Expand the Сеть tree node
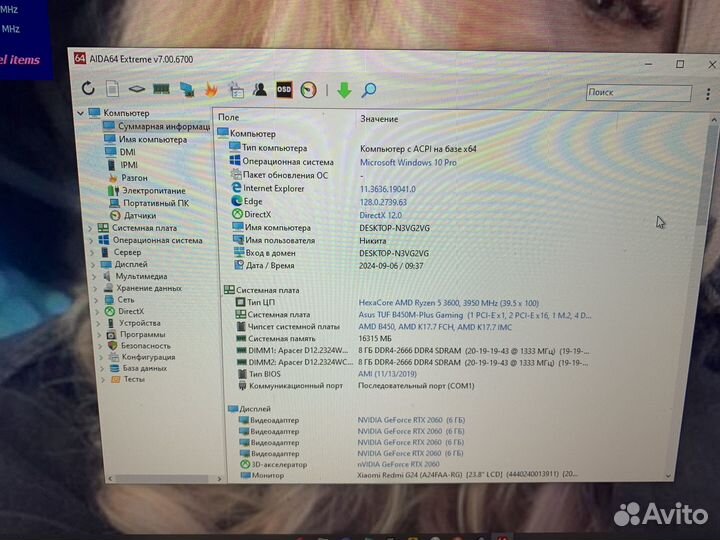 [x=96, y=300]
